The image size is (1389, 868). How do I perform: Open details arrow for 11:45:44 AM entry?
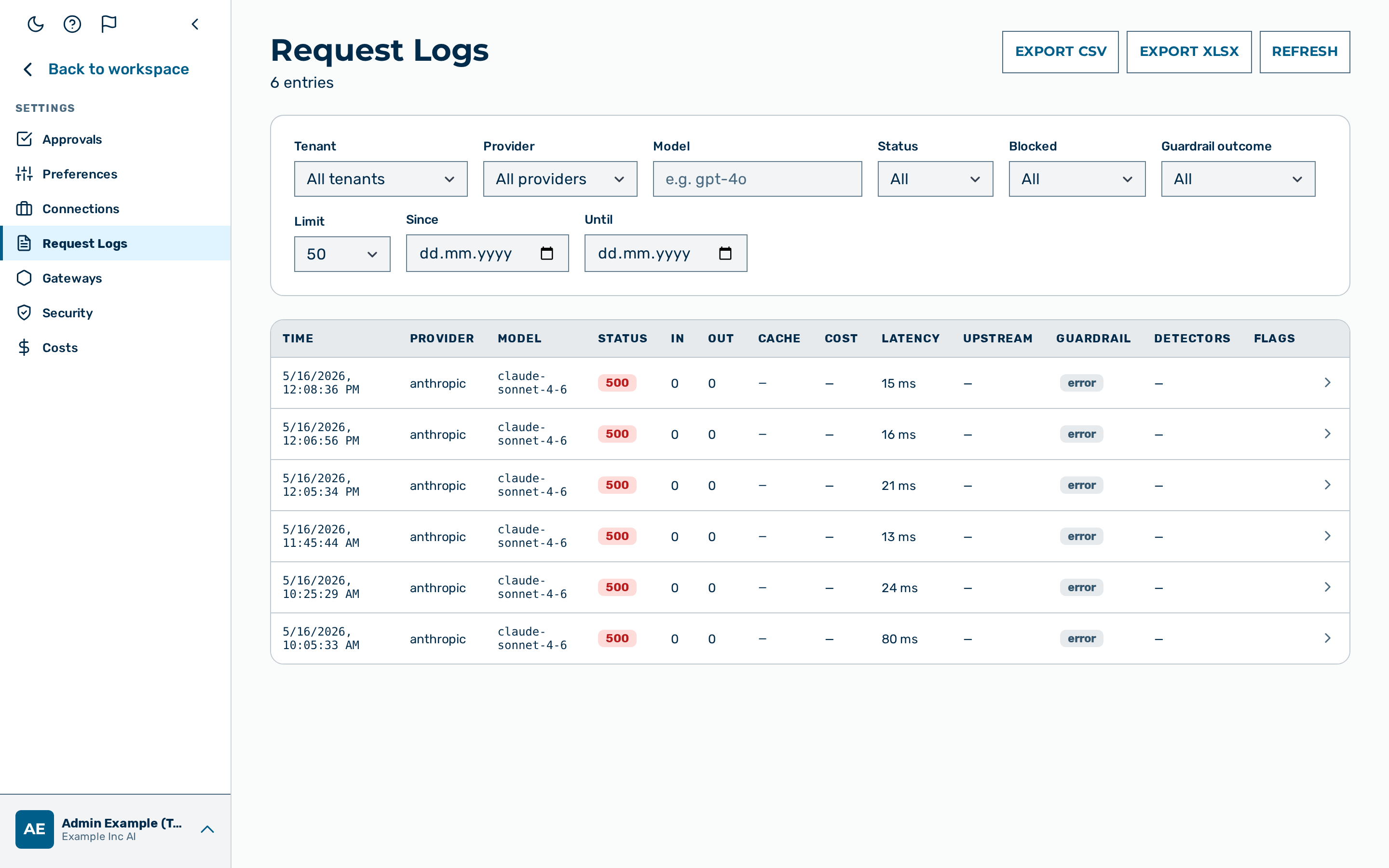click(1328, 536)
